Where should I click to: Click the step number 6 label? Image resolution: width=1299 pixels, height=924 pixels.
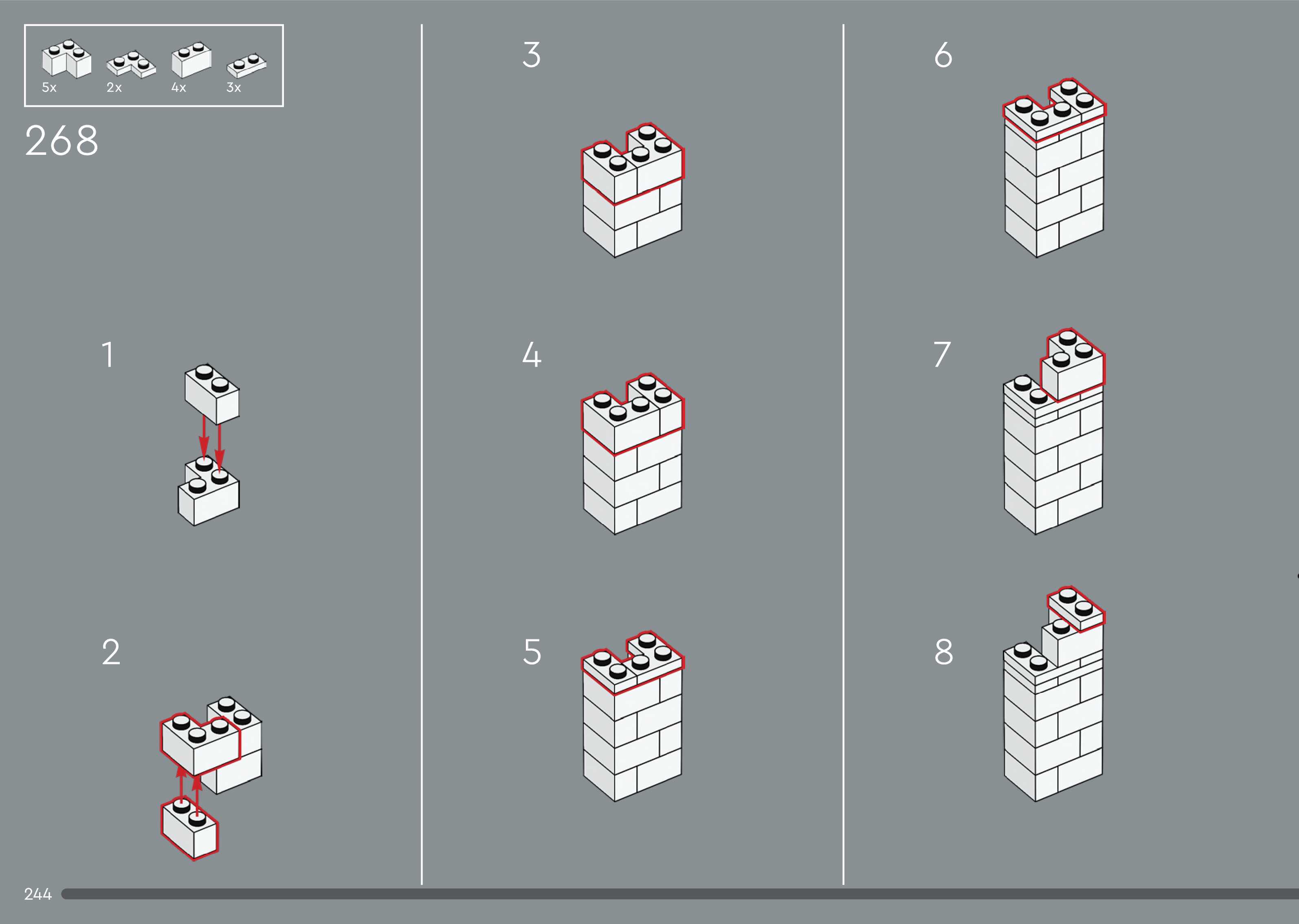point(943,55)
